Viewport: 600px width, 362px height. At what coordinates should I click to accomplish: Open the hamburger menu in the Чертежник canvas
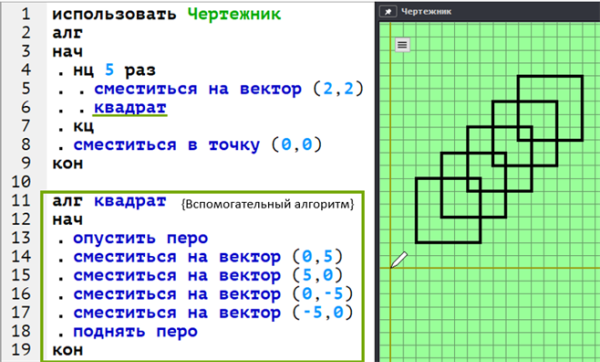click(x=402, y=45)
